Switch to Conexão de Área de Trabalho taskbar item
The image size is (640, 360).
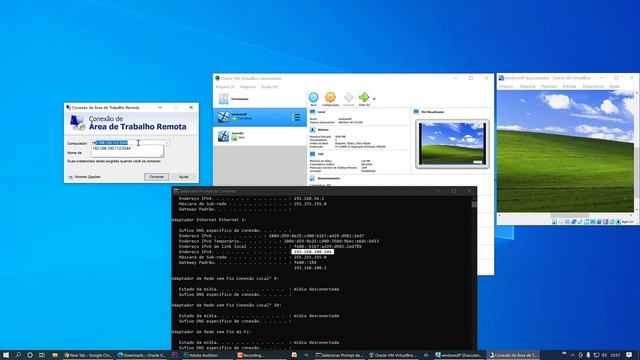(513, 355)
